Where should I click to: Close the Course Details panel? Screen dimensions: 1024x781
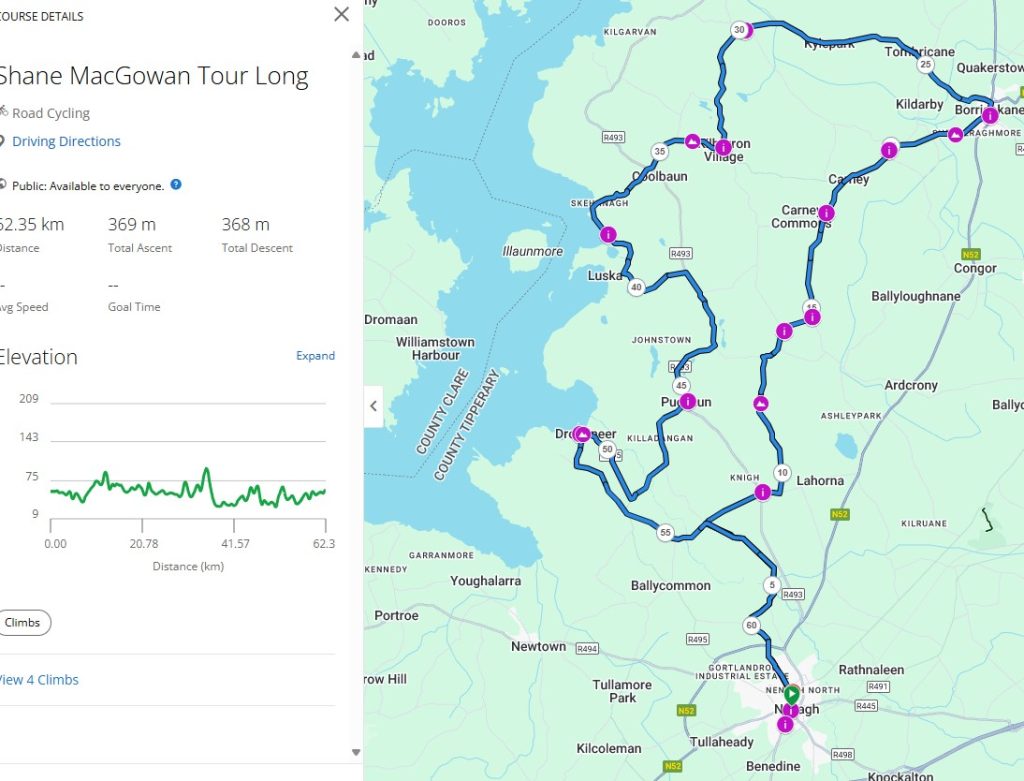point(342,15)
